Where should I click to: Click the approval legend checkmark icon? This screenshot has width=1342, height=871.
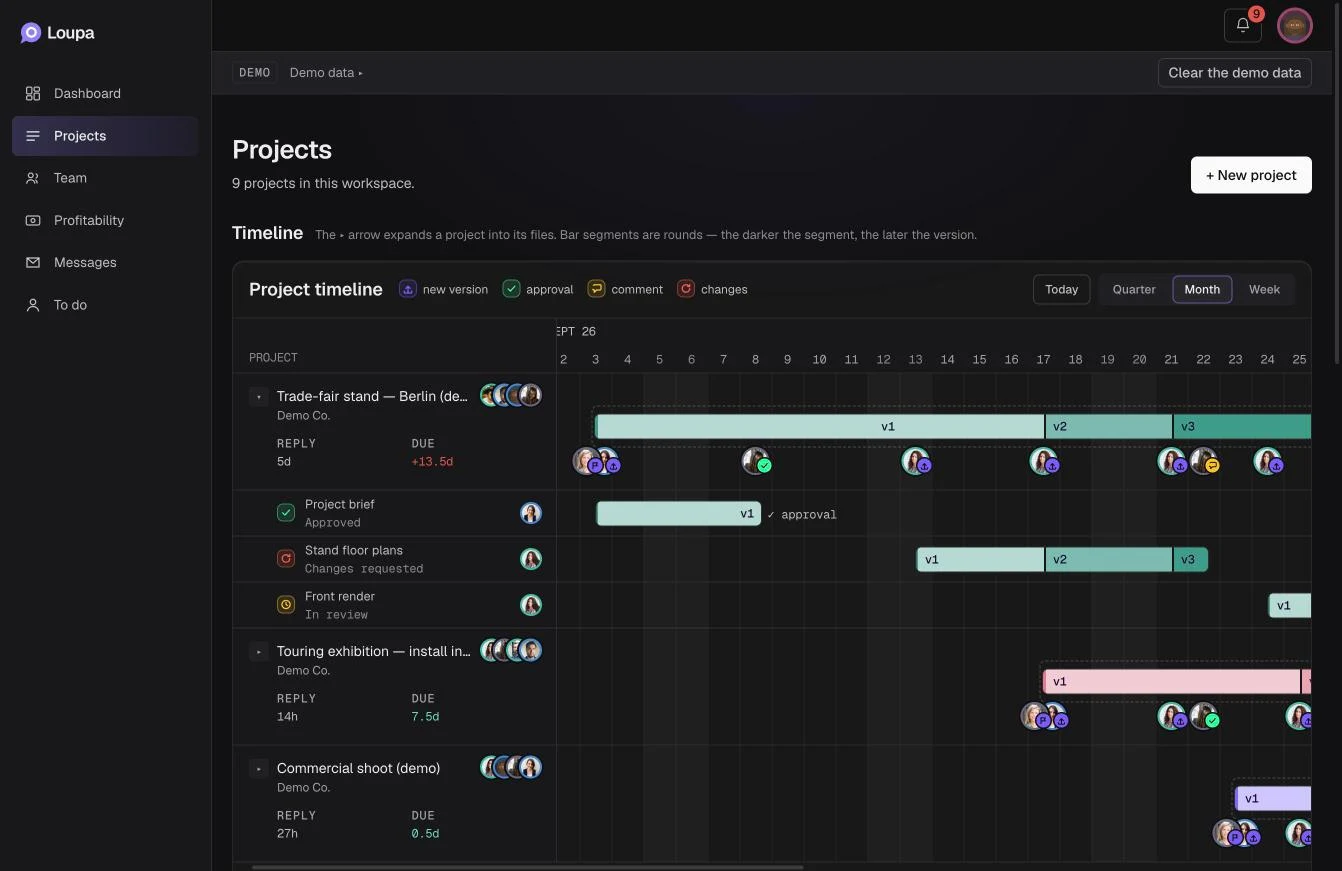click(511, 289)
